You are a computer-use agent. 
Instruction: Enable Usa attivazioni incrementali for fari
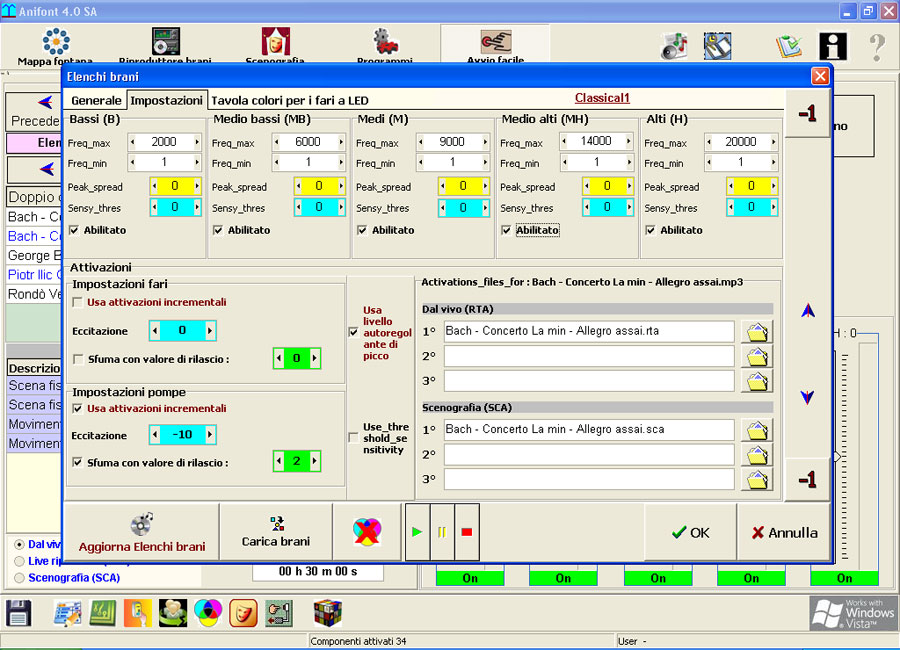coord(77,302)
